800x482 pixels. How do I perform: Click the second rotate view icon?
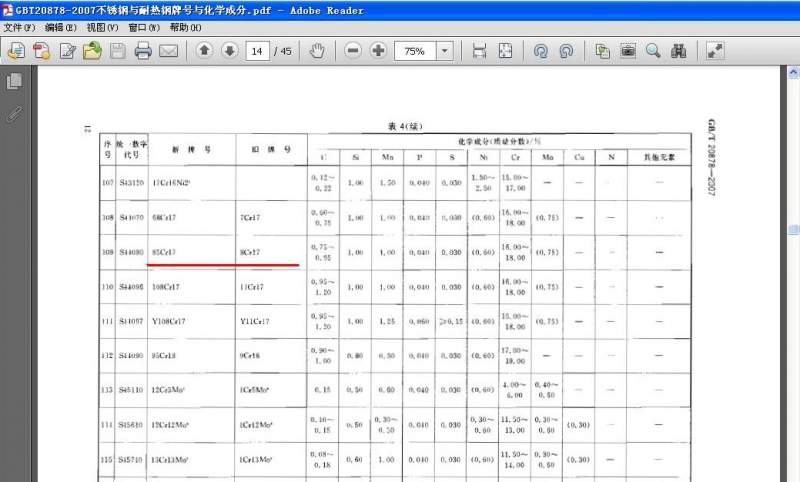pos(566,50)
